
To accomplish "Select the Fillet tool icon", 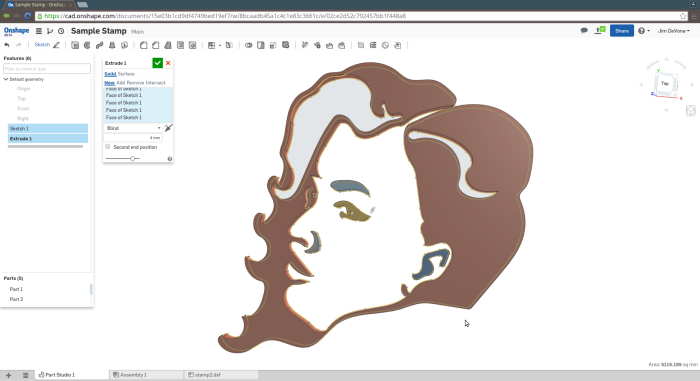I will [143, 45].
